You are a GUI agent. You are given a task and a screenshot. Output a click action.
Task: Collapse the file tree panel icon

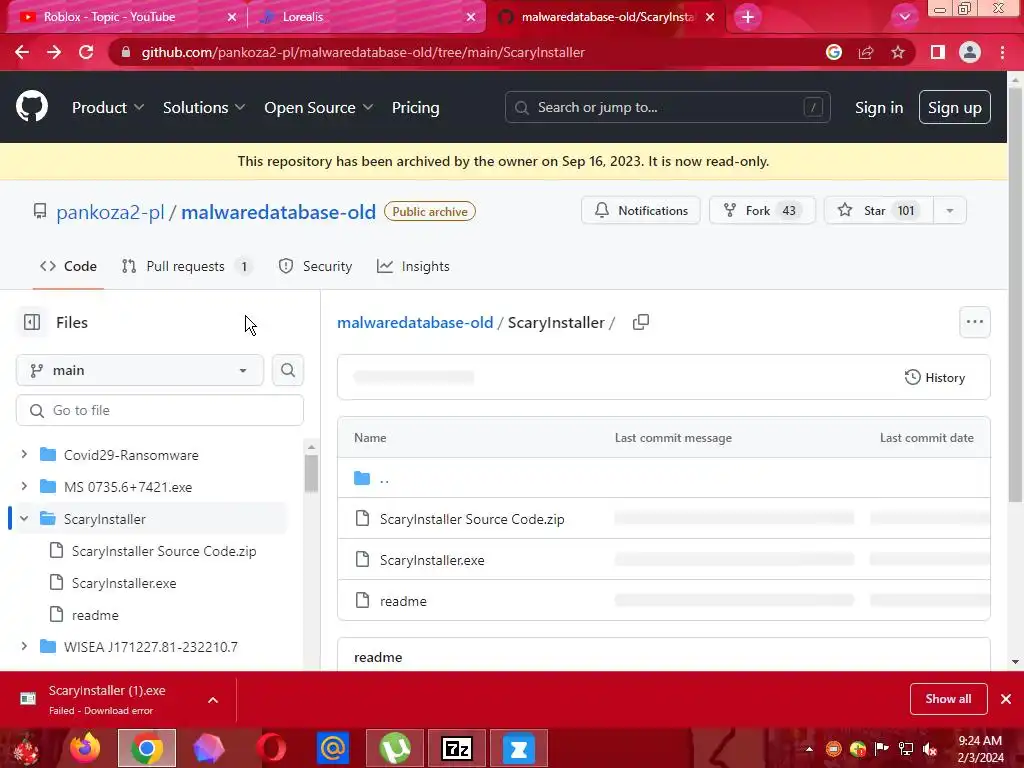click(31, 323)
